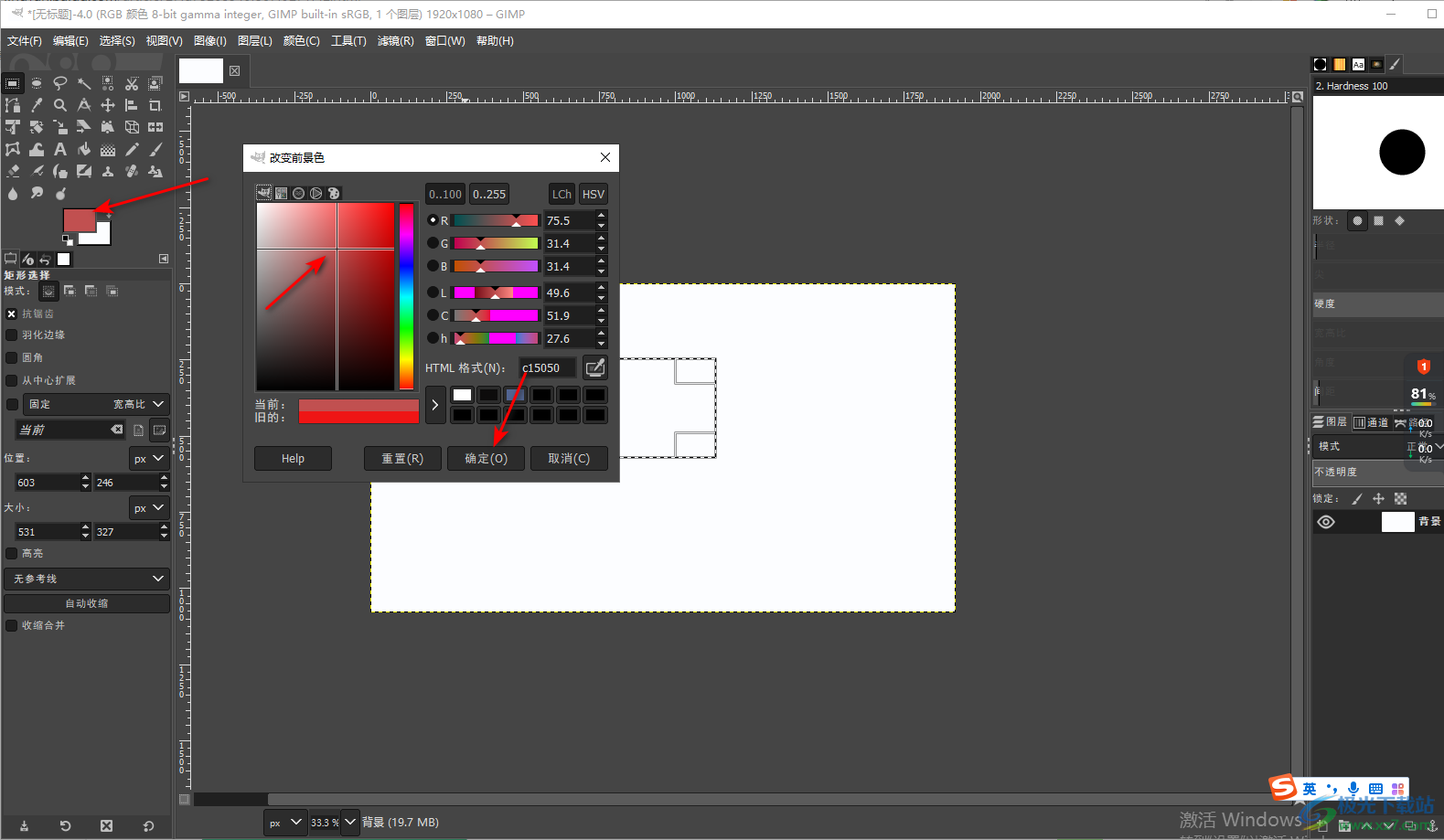The height and width of the screenshot is (840, 1444).
Task: Select the Text tool
Action: [x=60, y=149]
